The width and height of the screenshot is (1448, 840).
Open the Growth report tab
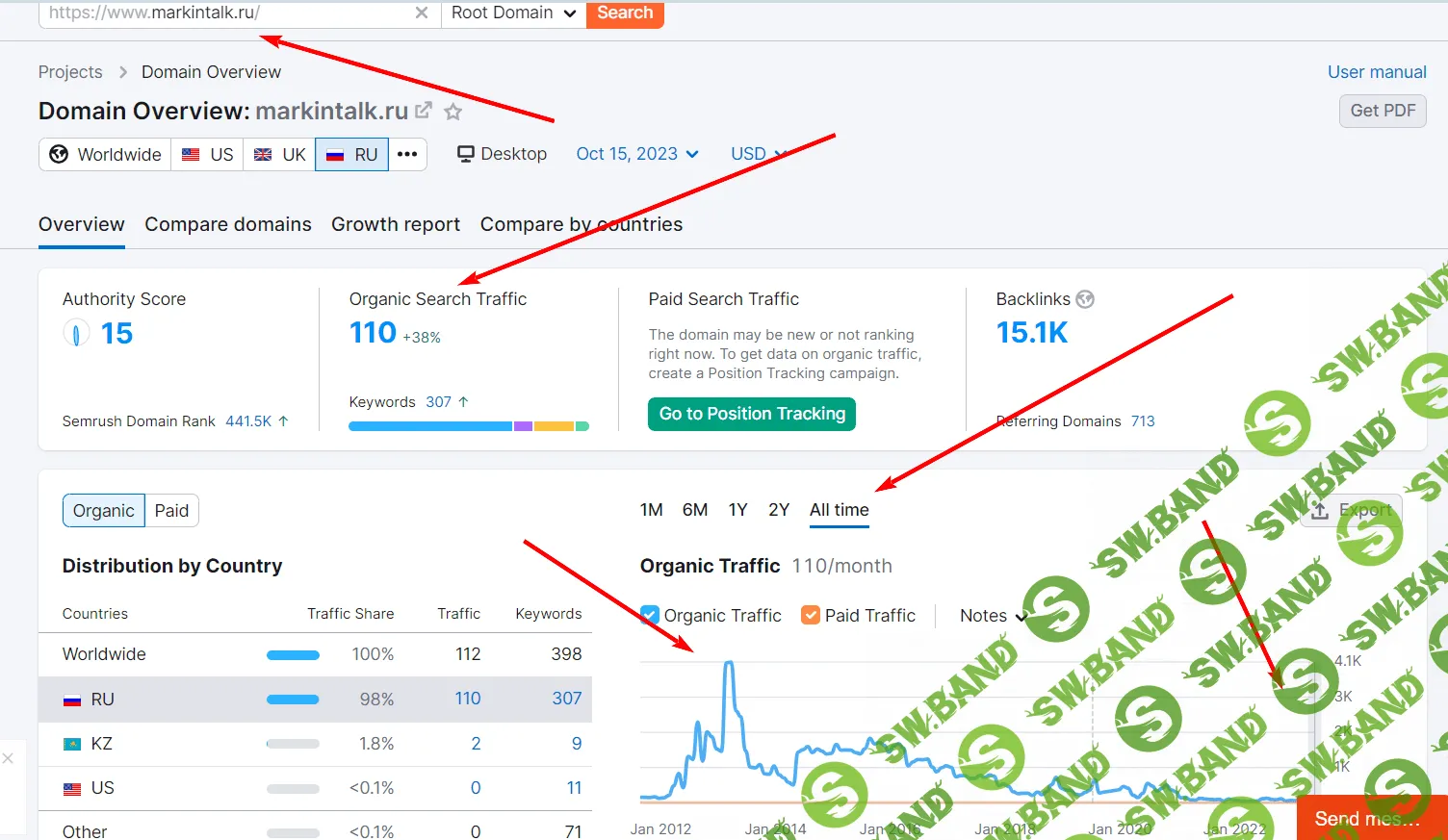pyautogui.click(x=396, y=224)
